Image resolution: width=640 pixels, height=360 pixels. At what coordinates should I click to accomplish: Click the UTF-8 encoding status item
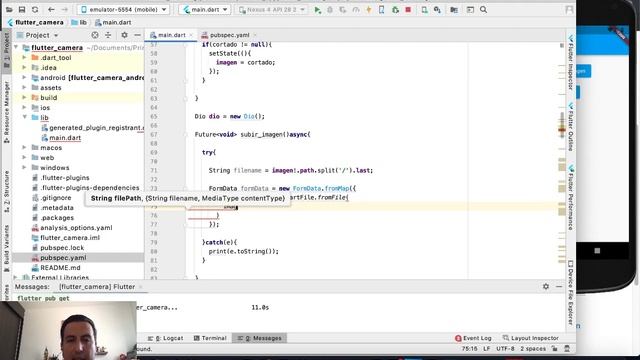[505, 349]
